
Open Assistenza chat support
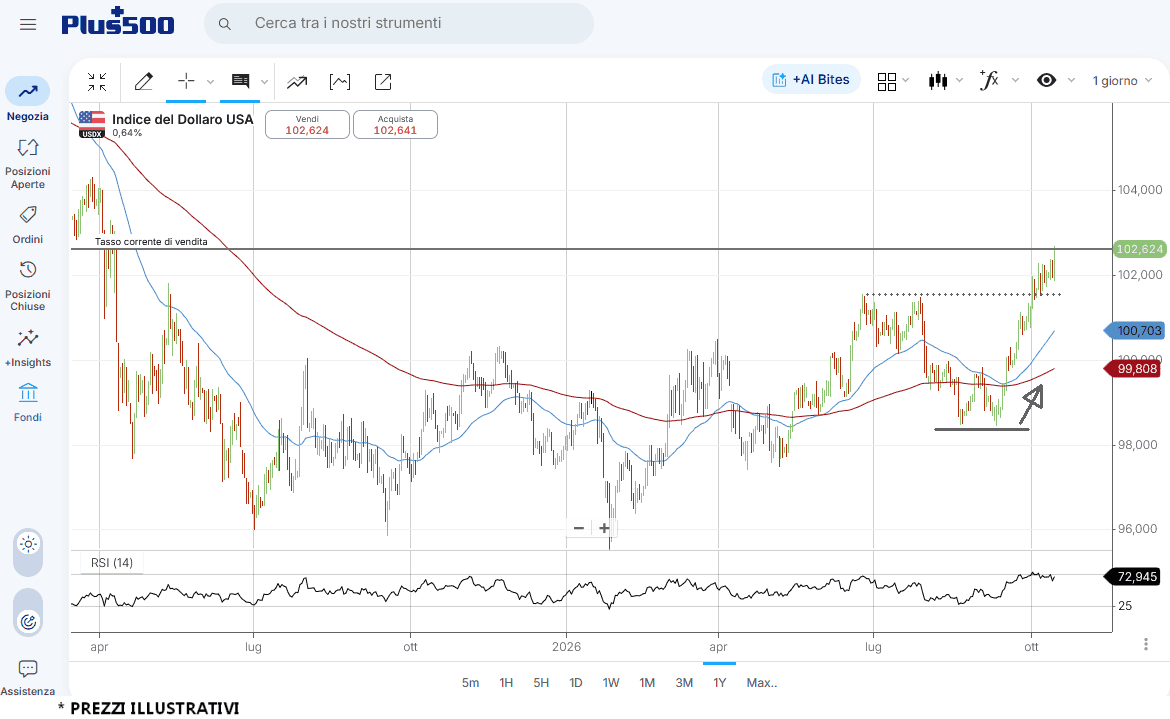point(28,677)
